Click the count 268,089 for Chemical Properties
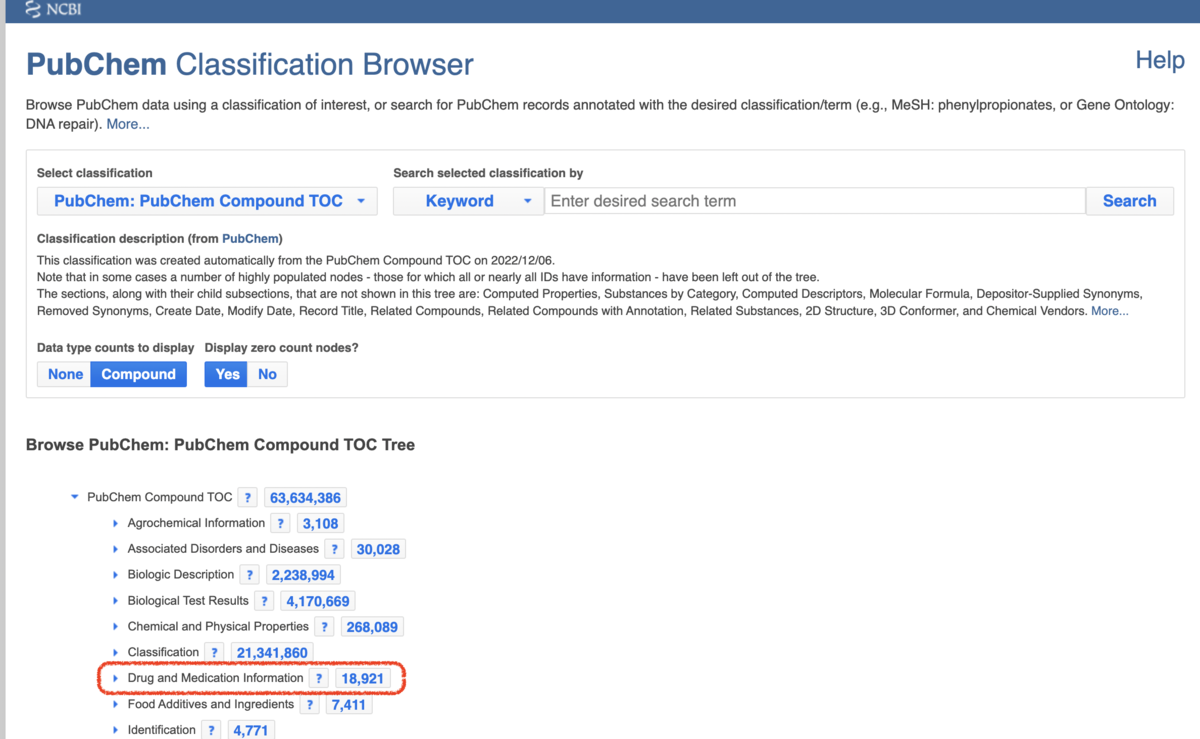1200x739 pixels. coord(372,628)
